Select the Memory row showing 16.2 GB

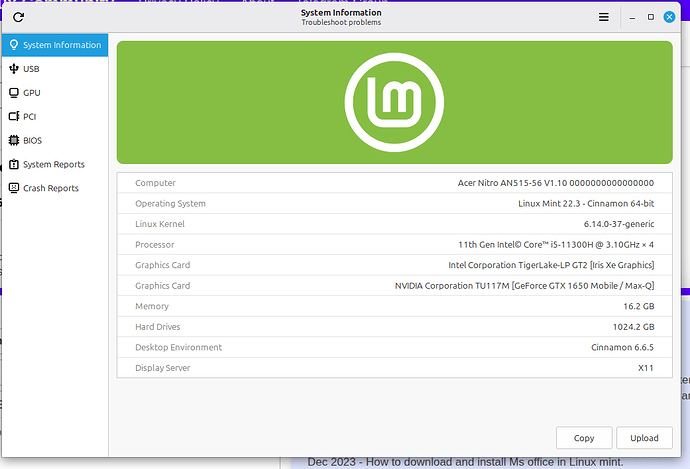click(x=394, y=306)
